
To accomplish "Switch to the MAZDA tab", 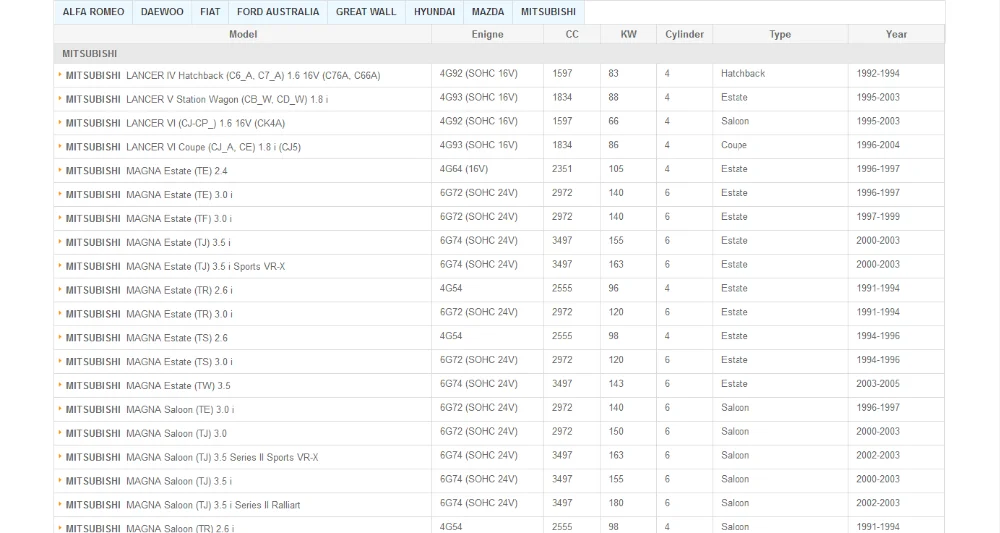I will [488, 12].
